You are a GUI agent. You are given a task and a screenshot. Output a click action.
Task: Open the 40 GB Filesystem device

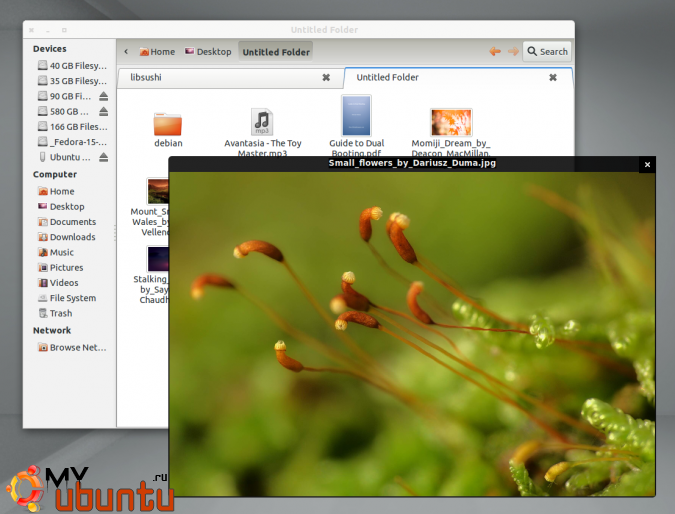72,65
